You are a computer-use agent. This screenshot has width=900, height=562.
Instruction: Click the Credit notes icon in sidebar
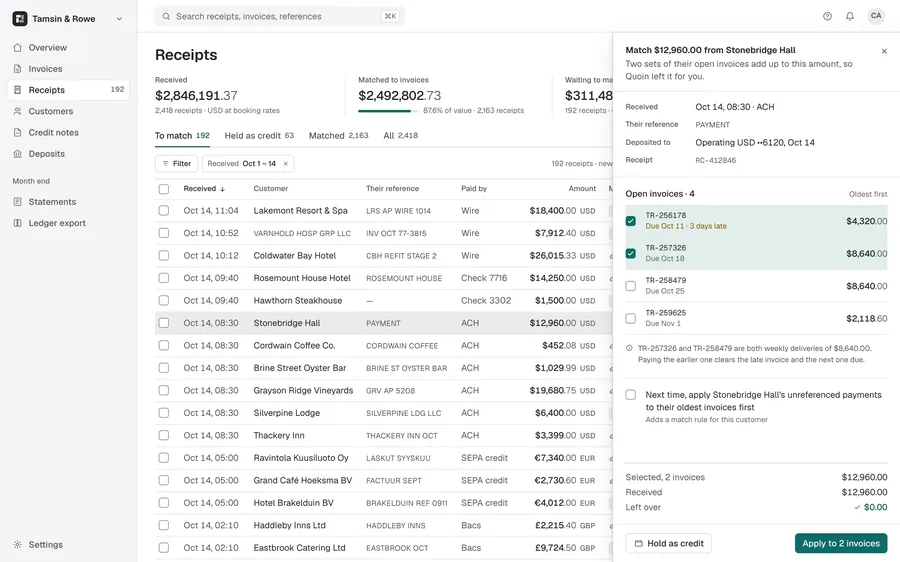coord(17,133)
